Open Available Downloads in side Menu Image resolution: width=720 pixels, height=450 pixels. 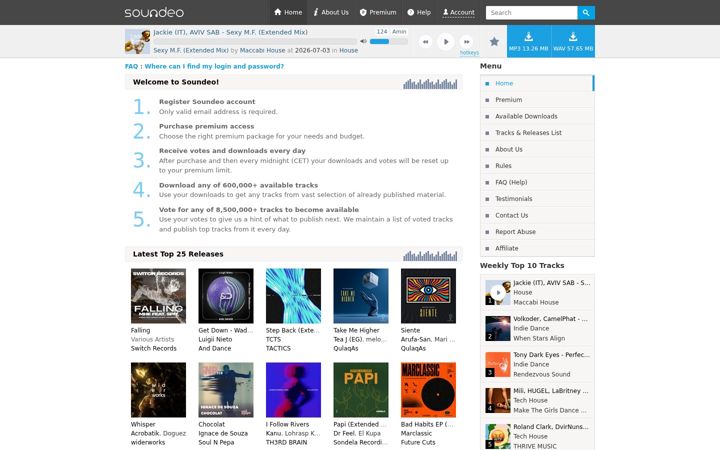tap(537, 116)
